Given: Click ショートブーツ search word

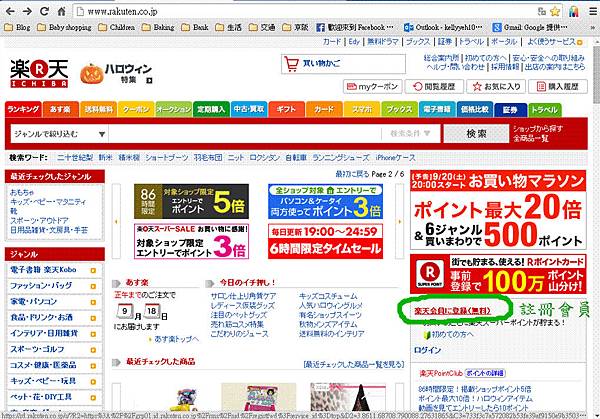Looking at the screenshot, I should pyautogui.click(x=166, y=158).
